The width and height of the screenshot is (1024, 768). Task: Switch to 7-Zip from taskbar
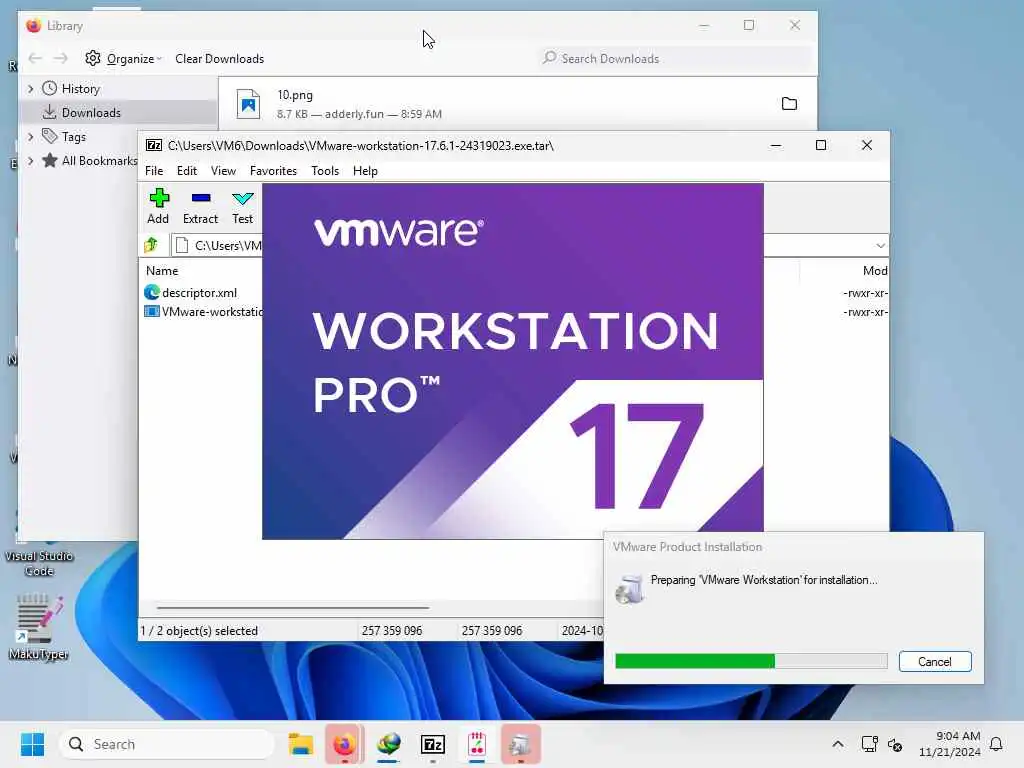click(432, 744)
